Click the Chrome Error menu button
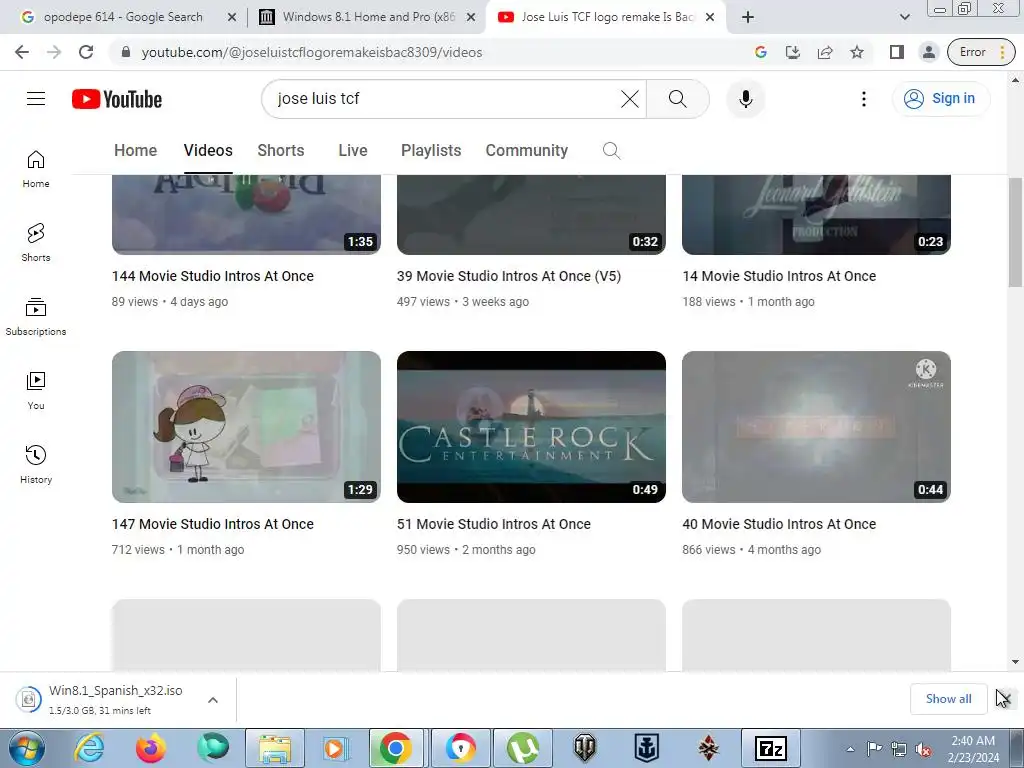 coord(981,52)
